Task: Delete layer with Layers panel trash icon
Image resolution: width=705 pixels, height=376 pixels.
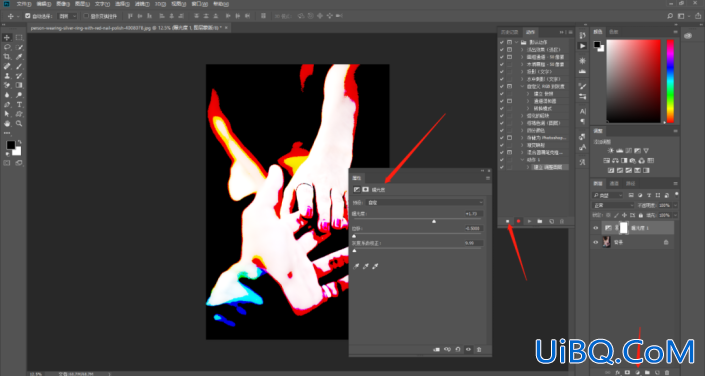Action: [667, 372]
